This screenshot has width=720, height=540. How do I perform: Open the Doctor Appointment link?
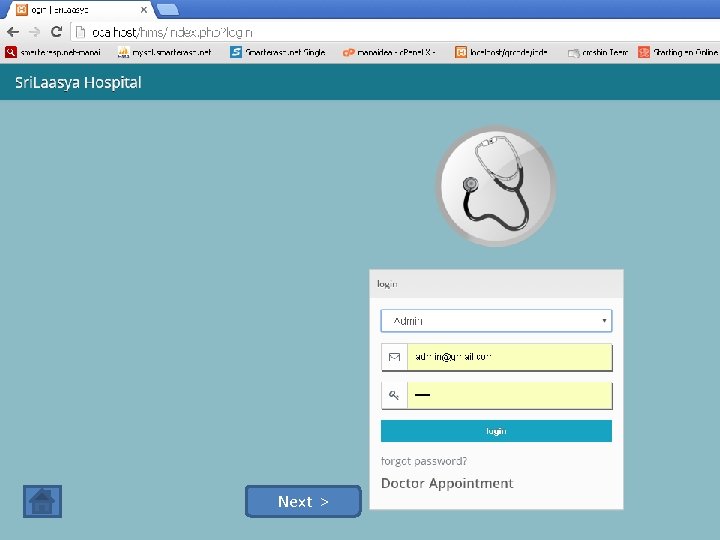tap(447, 483)
